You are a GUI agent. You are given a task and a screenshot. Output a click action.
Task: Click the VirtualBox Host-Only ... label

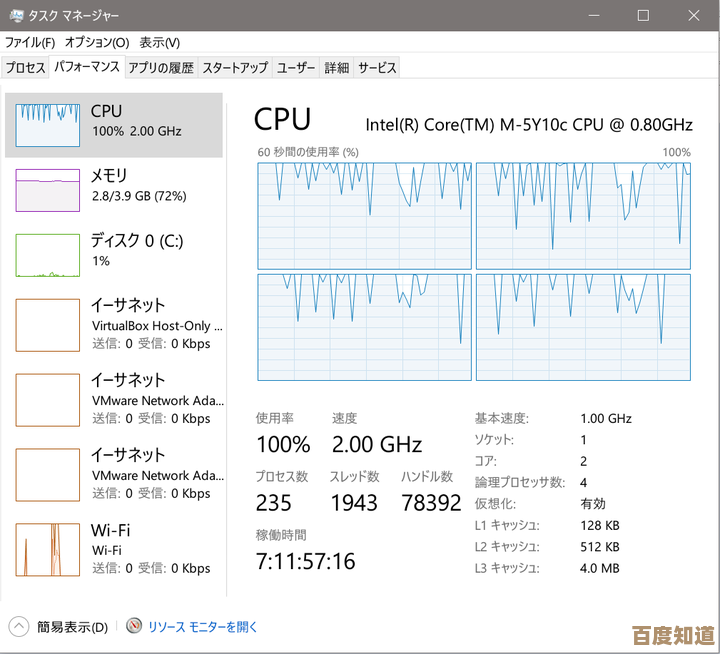[x=157, y=326]
